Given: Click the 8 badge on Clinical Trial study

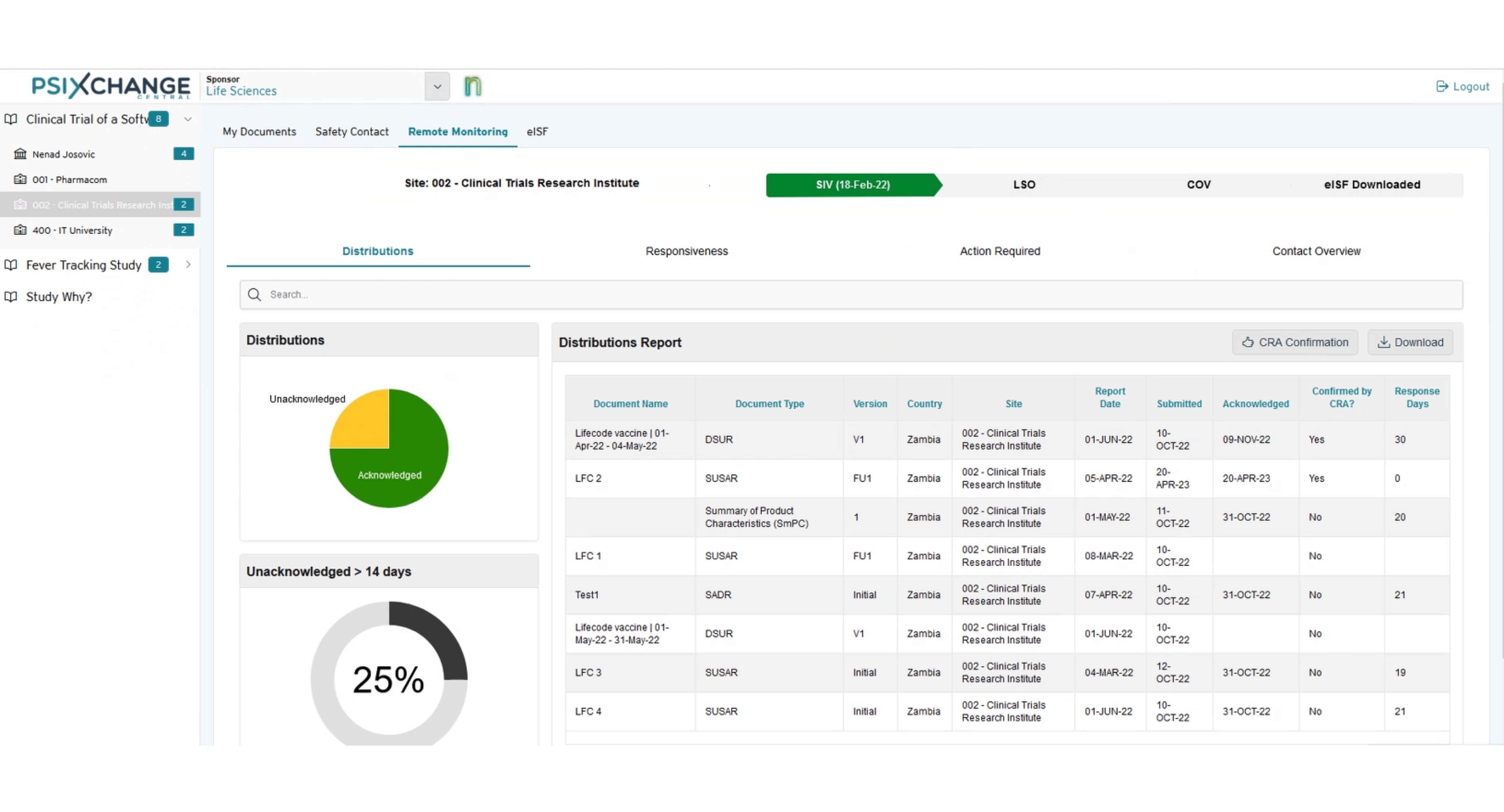Looking at the screenshot, I should coord(158,119).
